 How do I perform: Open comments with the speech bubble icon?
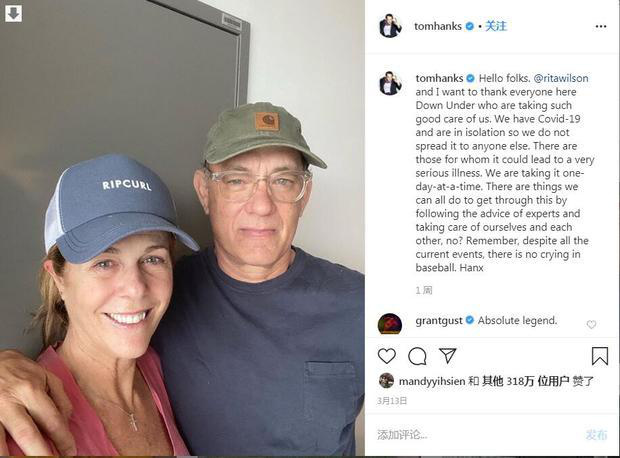417,356
